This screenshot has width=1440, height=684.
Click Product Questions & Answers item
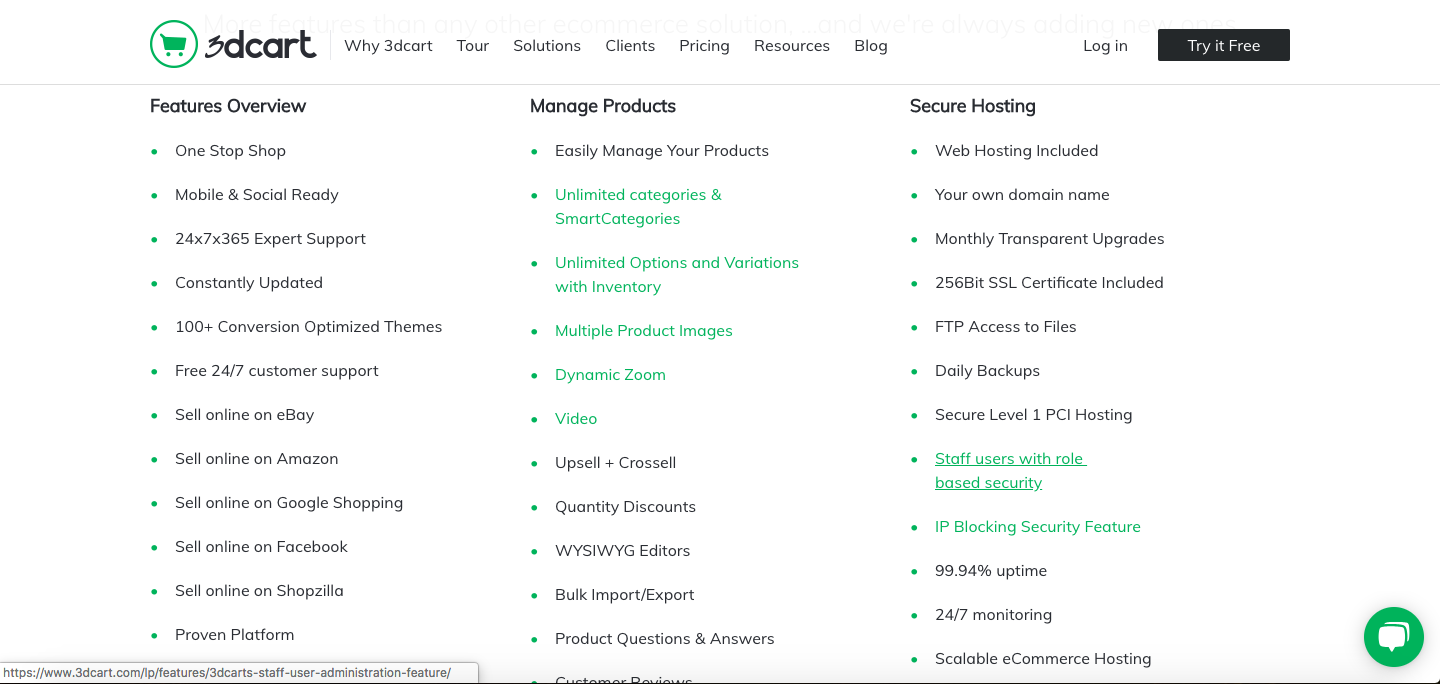(665, 639)
